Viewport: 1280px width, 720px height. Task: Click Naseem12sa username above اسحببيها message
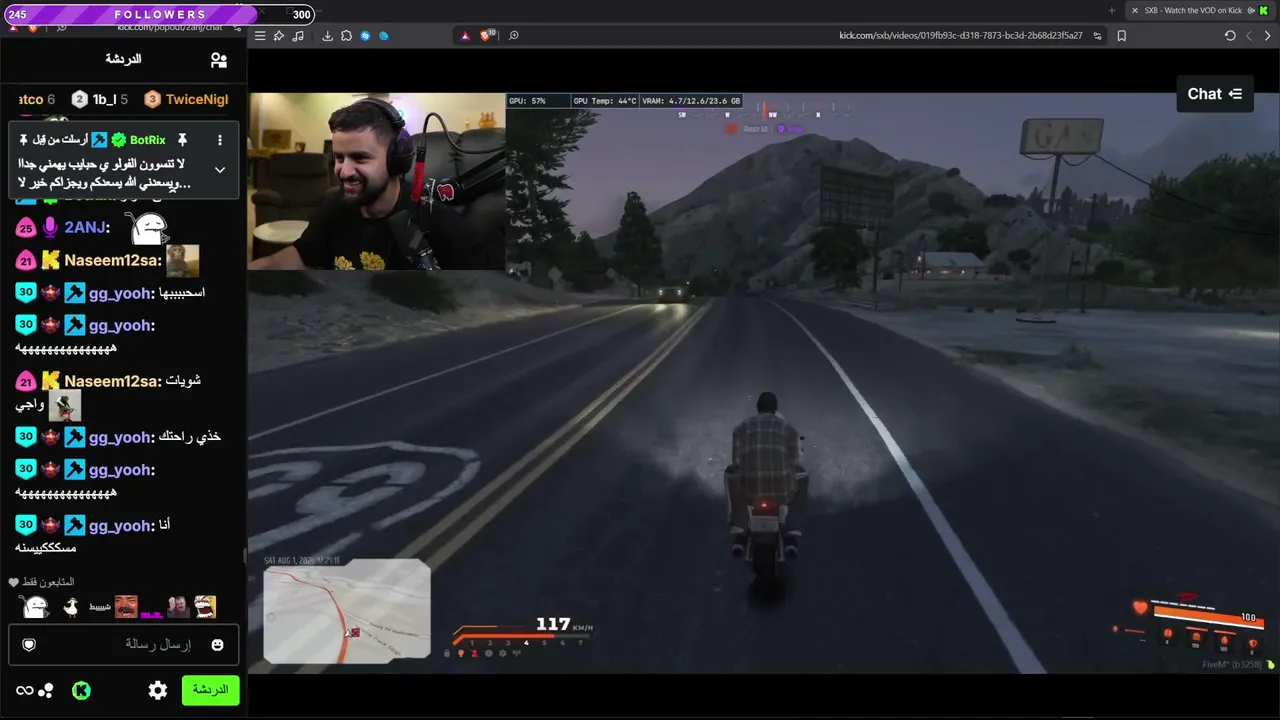tap(113, 261)
